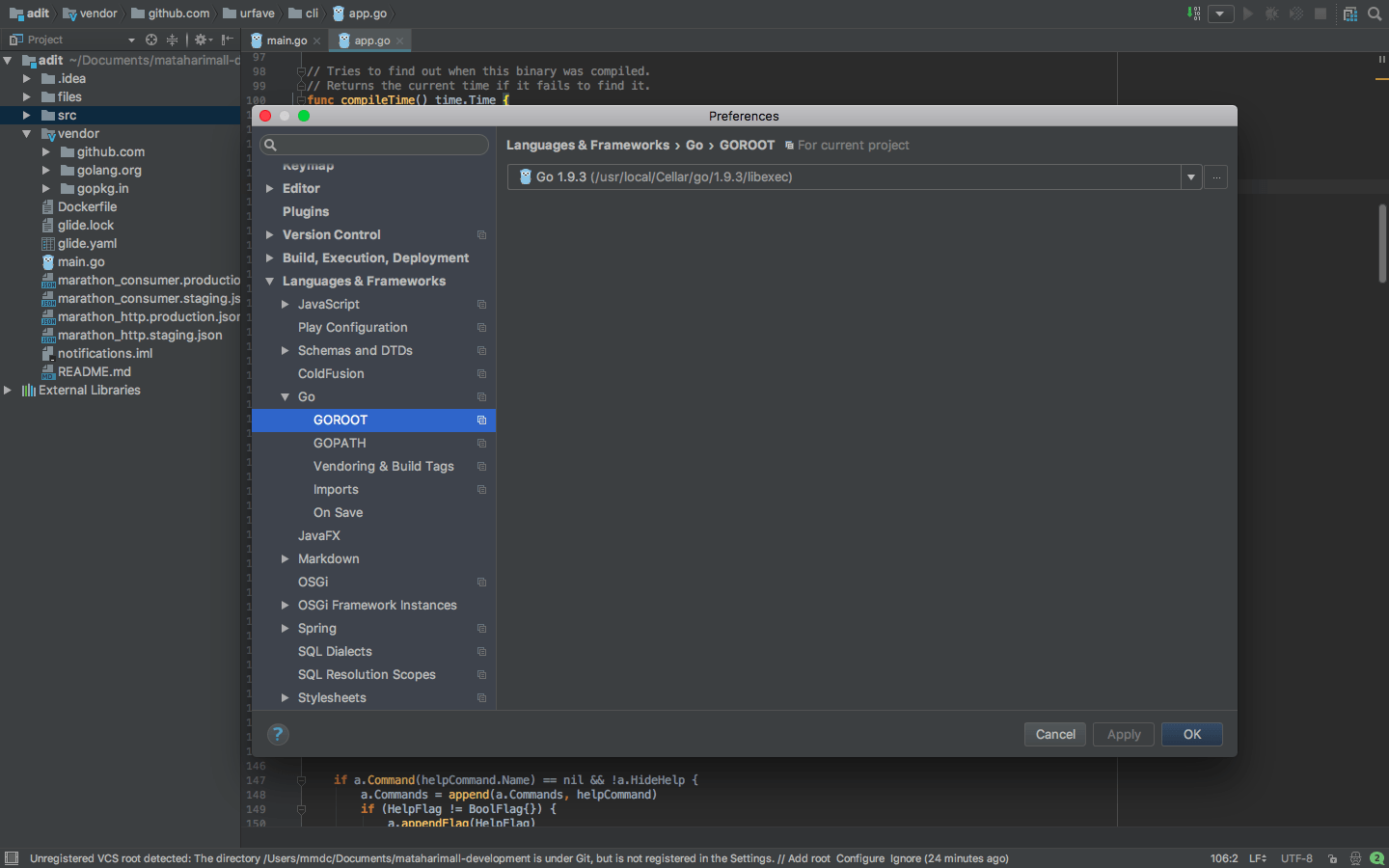This screenshot has width=1389, height=868.
Task: Open the event log notifications bubble
Action: (1376, 858)
